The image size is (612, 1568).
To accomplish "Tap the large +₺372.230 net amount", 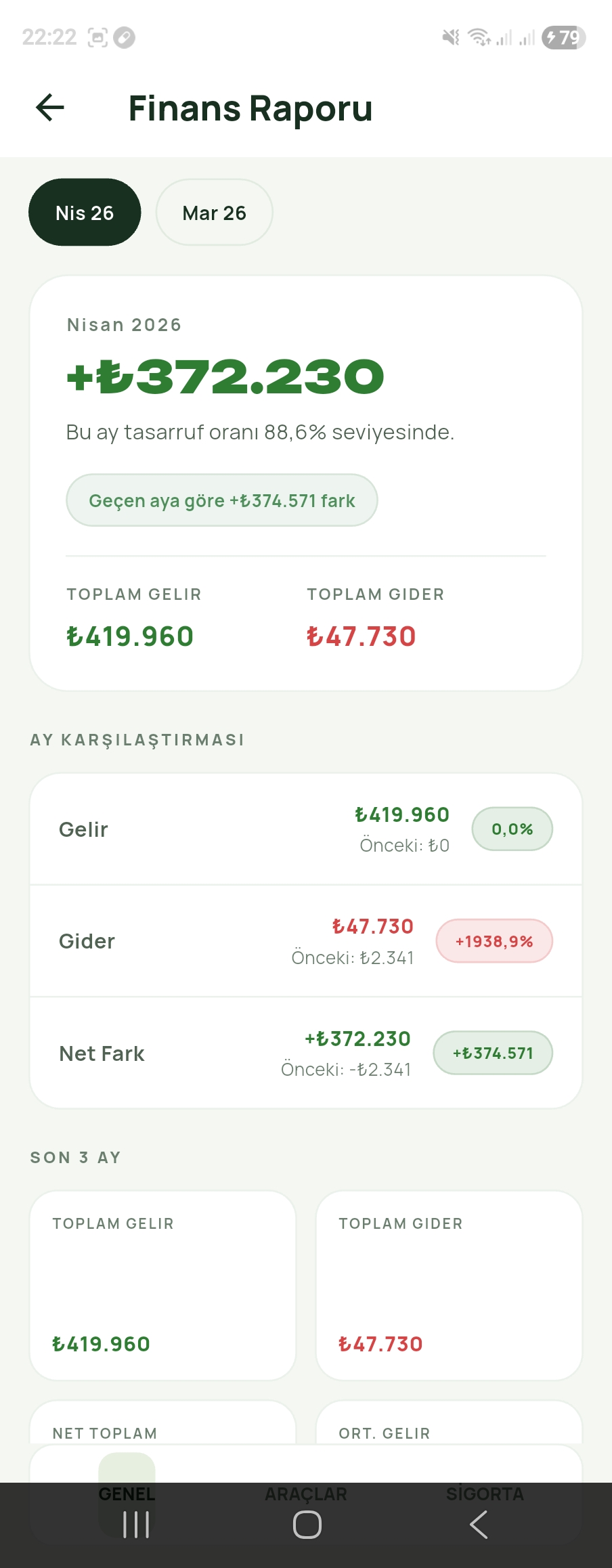I will coord(225,377).
